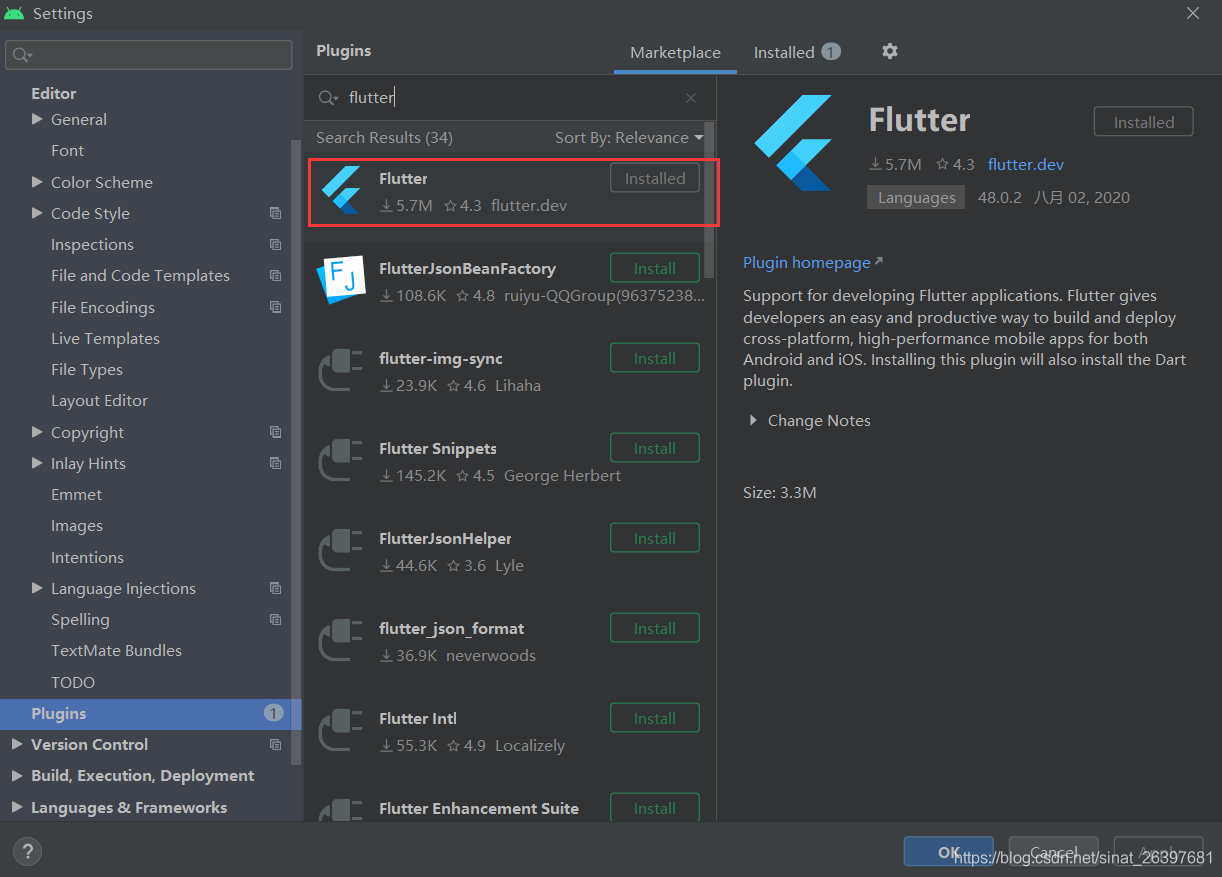This screenshot has height=877, width=1222.
Task: Click the Installed button in plugin details
Action: 1144,122
